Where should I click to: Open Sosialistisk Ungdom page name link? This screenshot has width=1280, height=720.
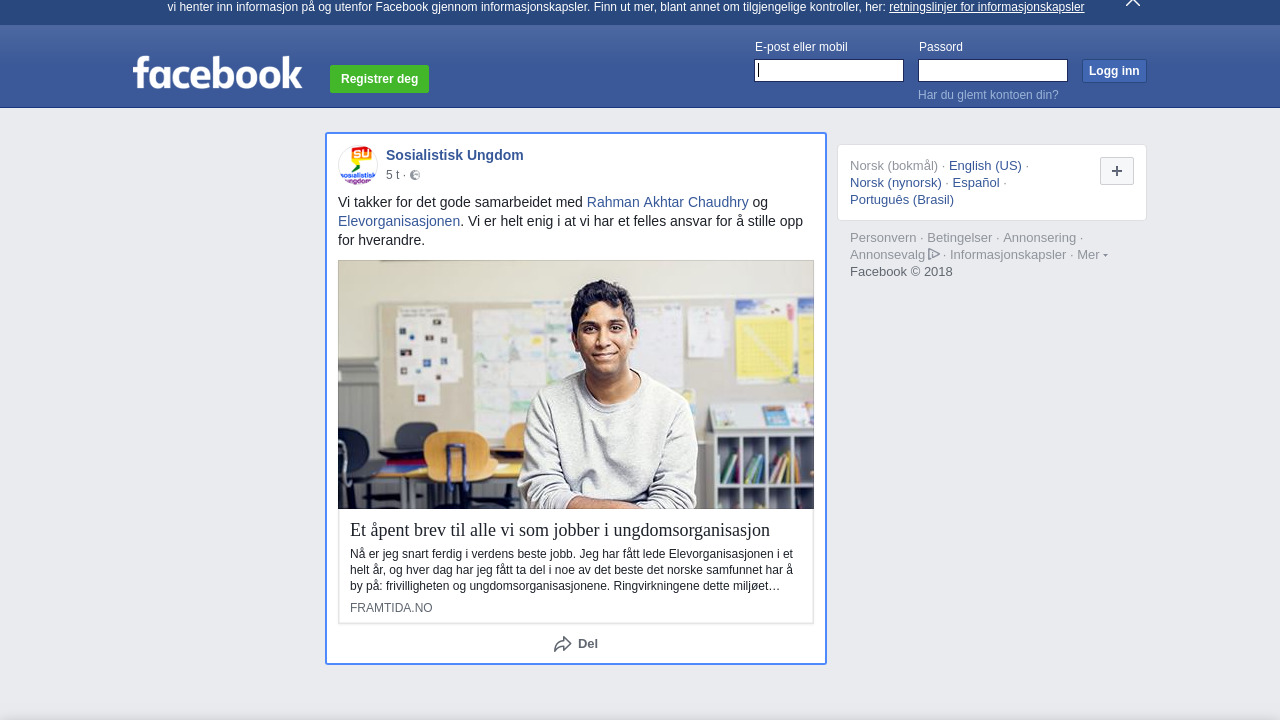455,155
